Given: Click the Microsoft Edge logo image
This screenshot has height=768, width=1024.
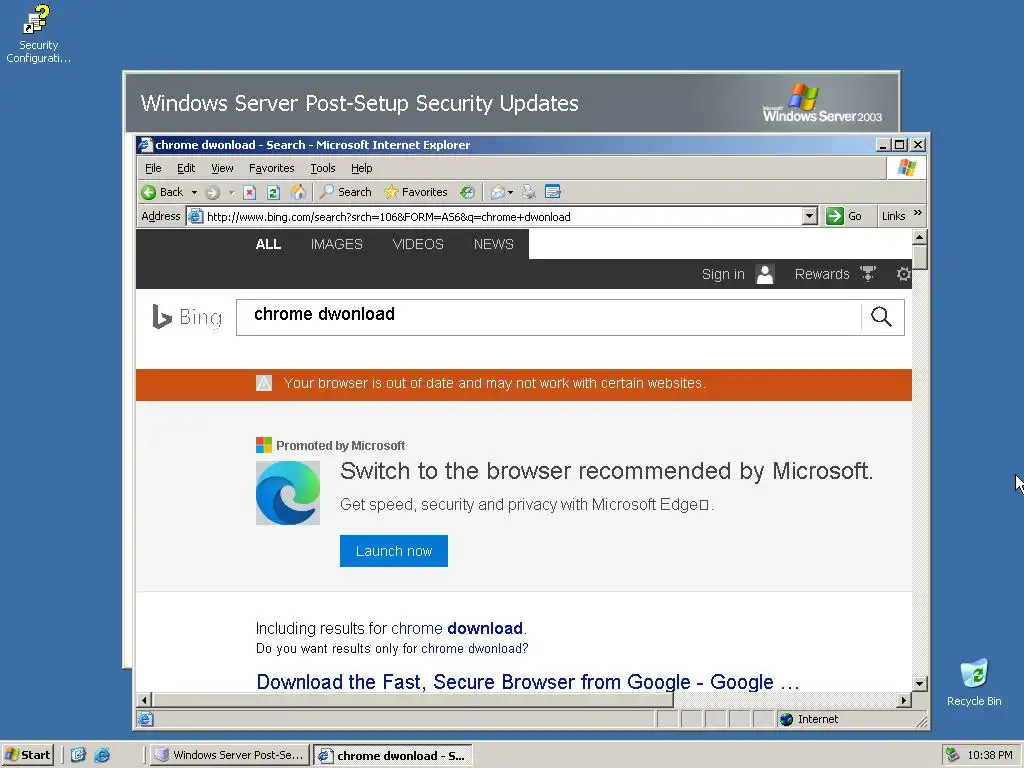Looking at the screenshot, I should (x=288, y=493).
